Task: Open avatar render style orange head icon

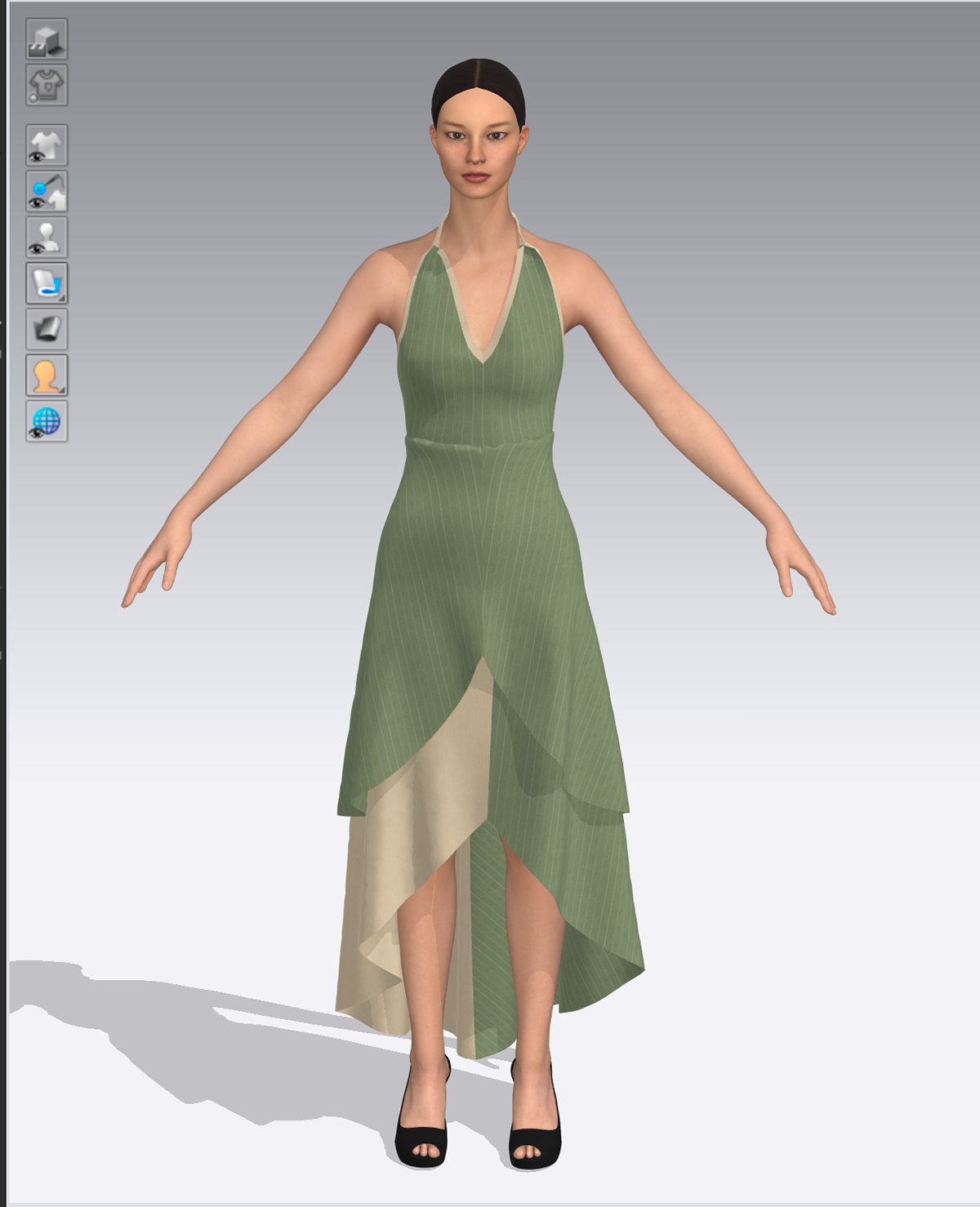Action: tap(47, 375)
